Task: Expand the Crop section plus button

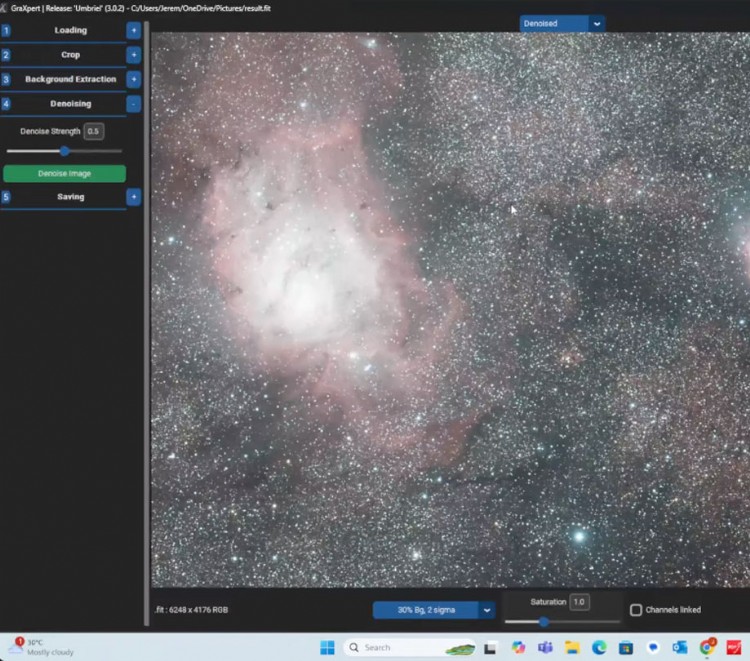Action: click(x=134, y=55)
